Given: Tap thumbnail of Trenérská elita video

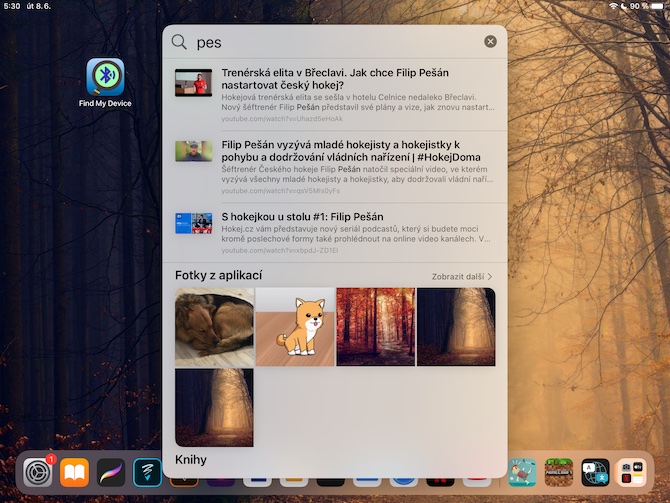Looking at the screenshot, I should [x=194, y=82].
